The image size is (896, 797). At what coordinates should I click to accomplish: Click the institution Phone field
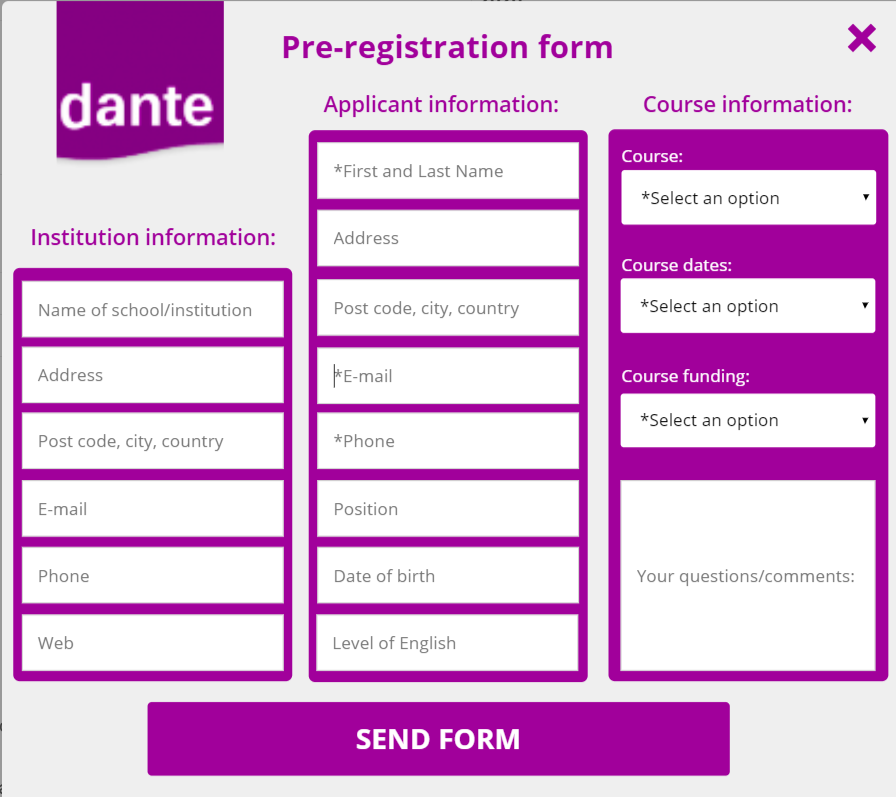(153, 576)
